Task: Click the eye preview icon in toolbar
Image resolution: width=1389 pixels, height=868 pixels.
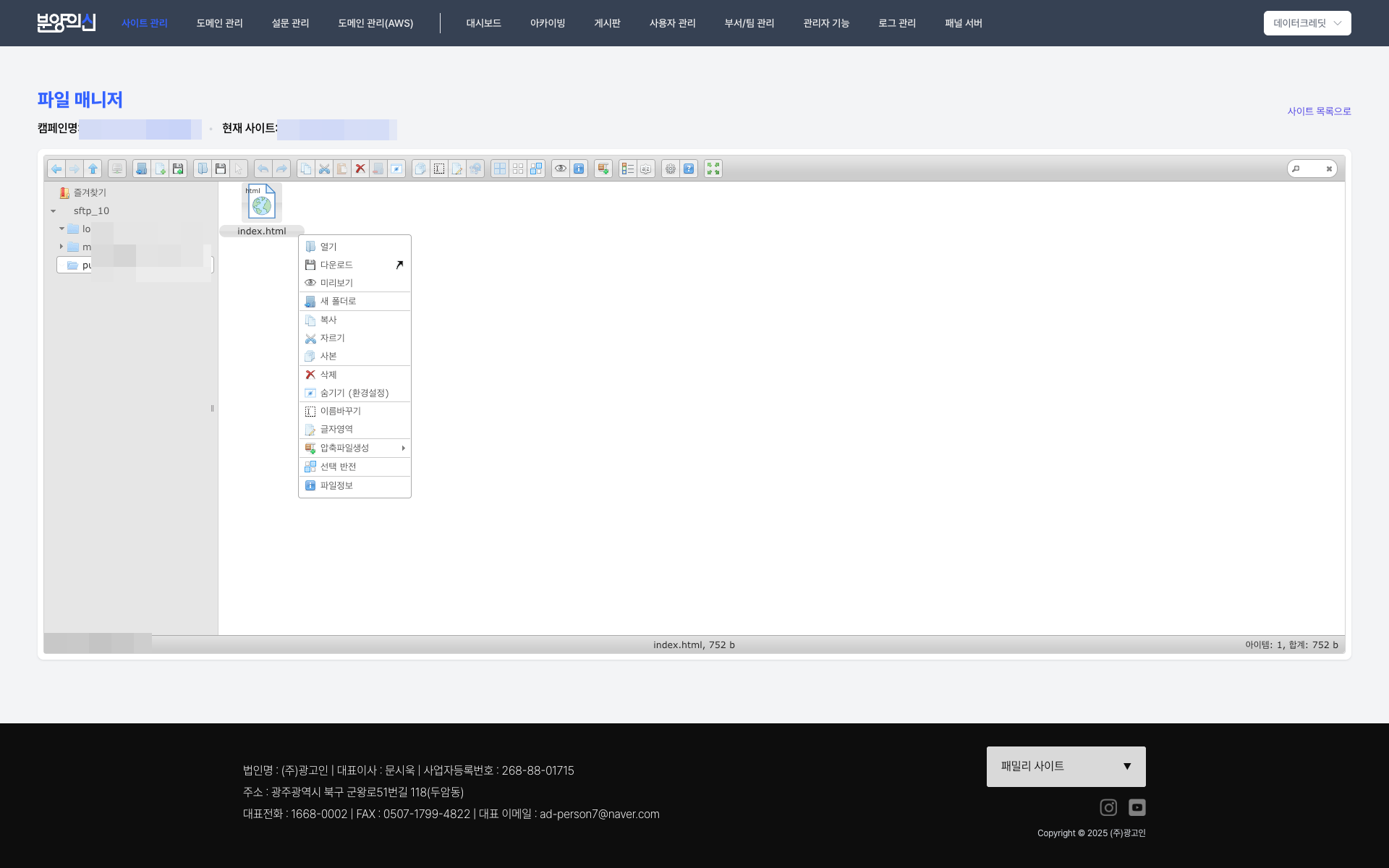Action: [561, 169]
